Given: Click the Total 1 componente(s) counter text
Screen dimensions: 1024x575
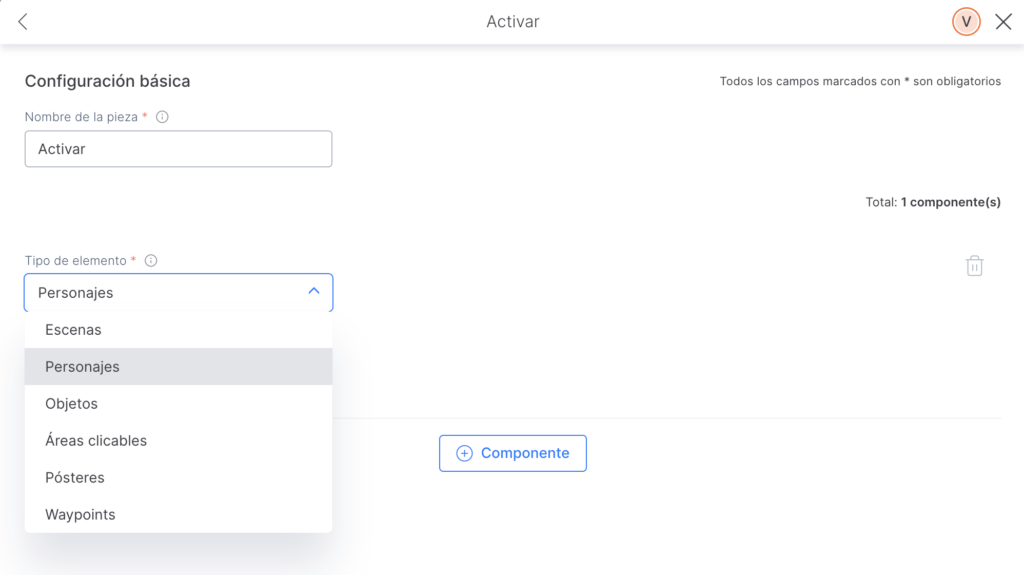Looking at the screenshot, I should click(x=933, y=203).
